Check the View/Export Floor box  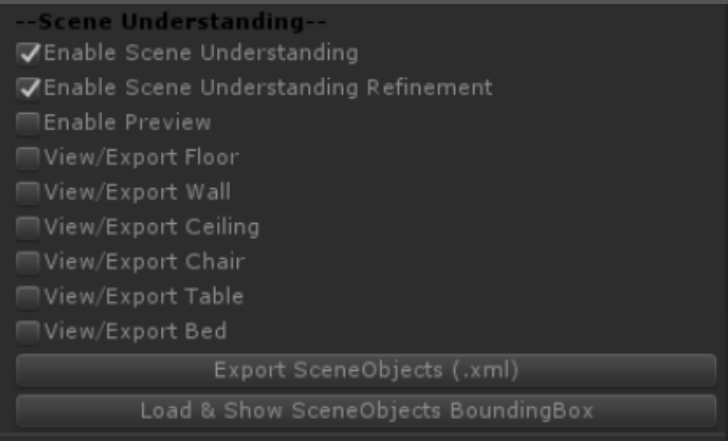(x=29, y=158)
